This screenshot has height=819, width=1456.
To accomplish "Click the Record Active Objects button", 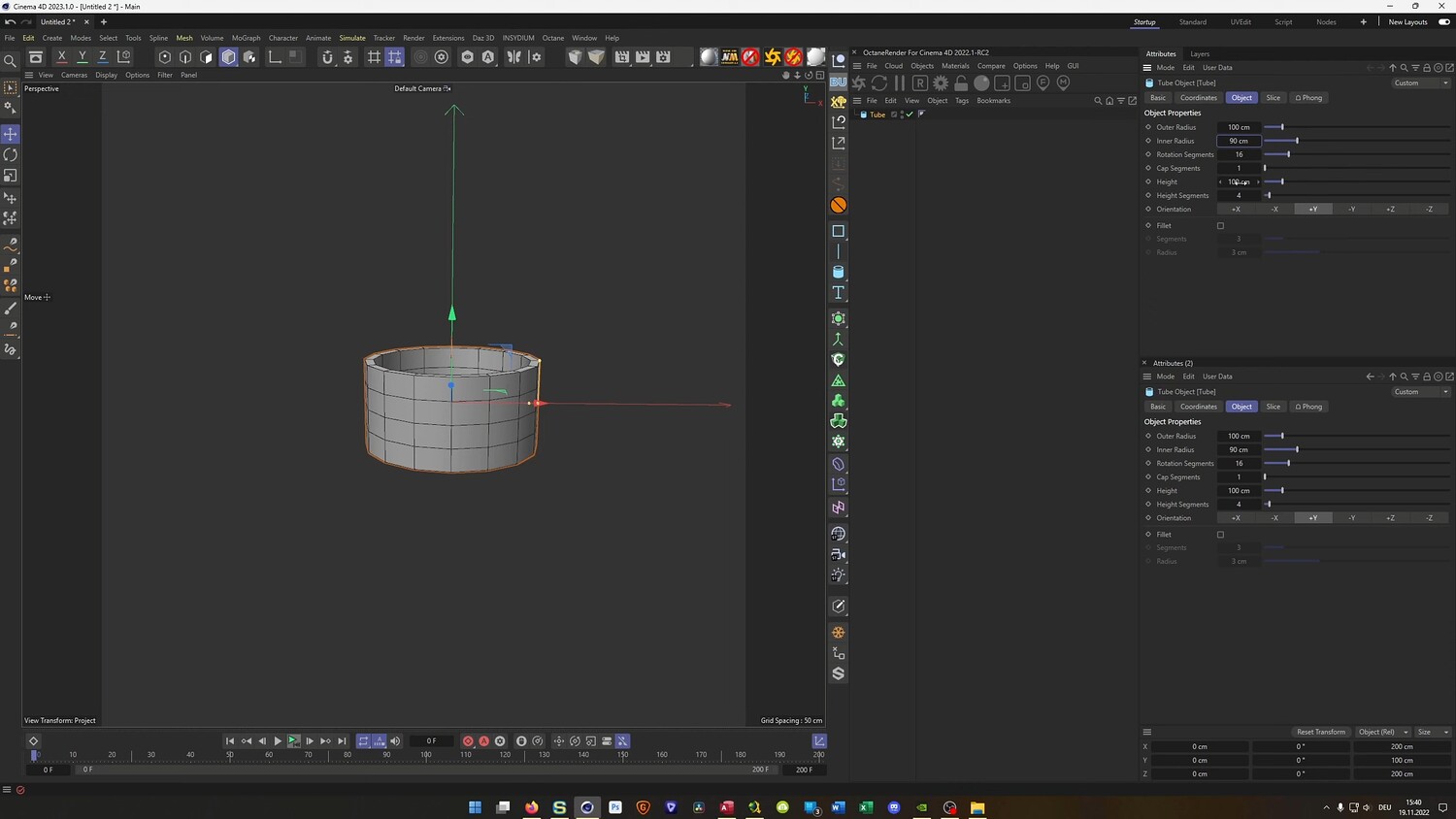I will point(468,741).
